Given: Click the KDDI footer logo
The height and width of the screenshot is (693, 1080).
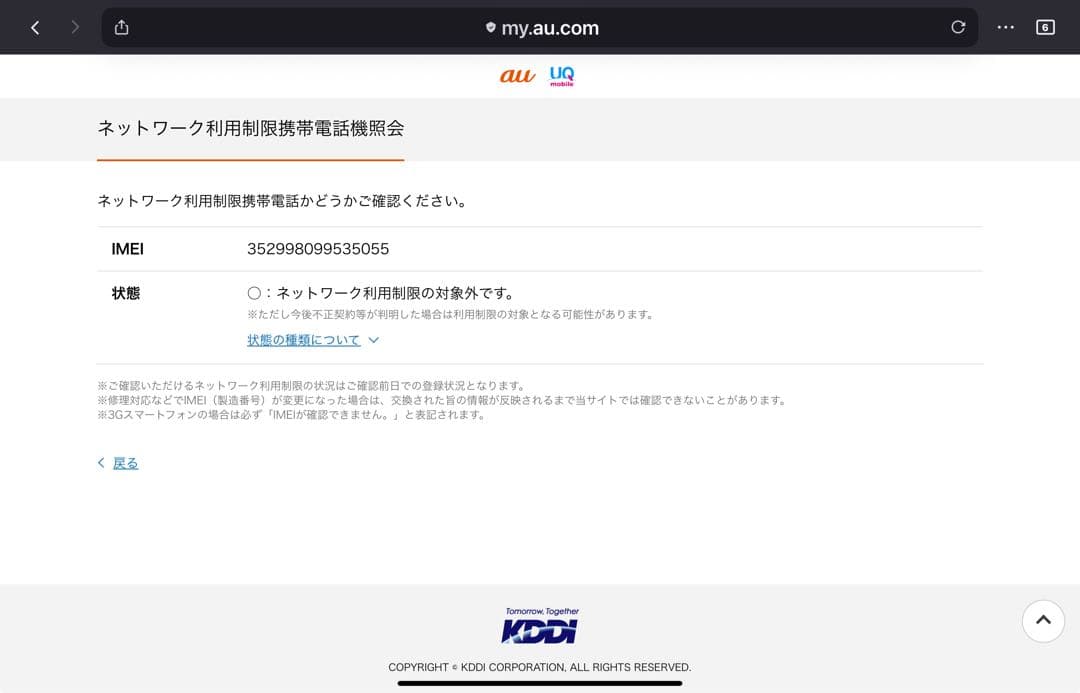Looking at the screenshot, I should coord(540,627).
